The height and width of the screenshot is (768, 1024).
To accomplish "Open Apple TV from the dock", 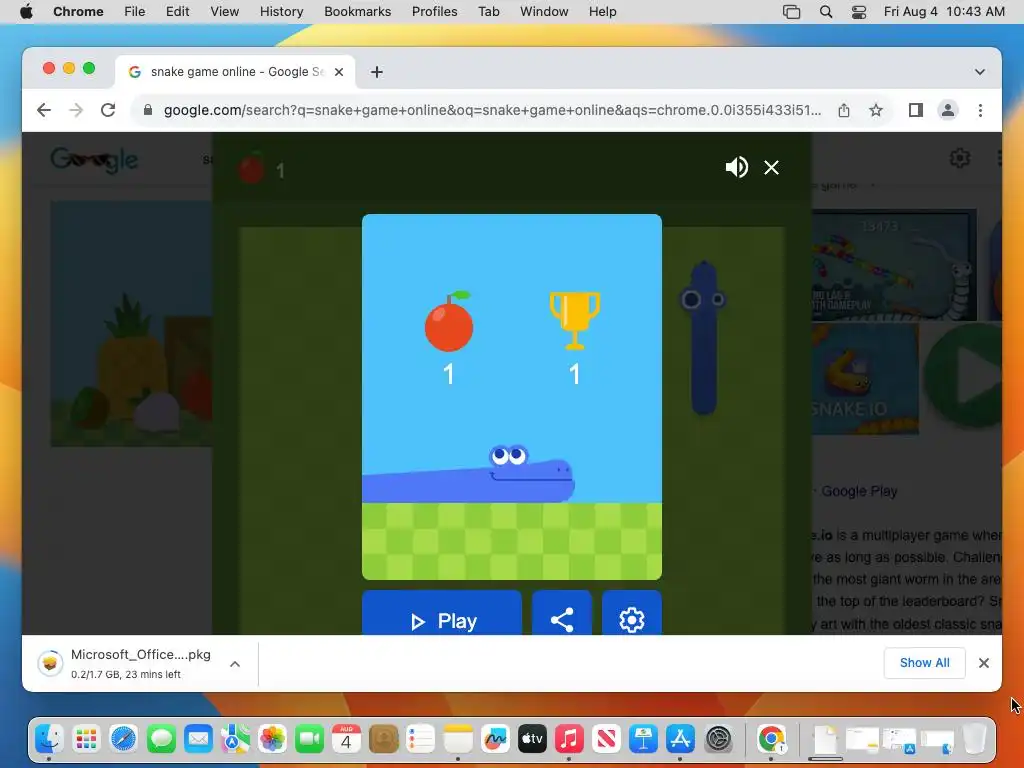I will click(x=532, y=739).
